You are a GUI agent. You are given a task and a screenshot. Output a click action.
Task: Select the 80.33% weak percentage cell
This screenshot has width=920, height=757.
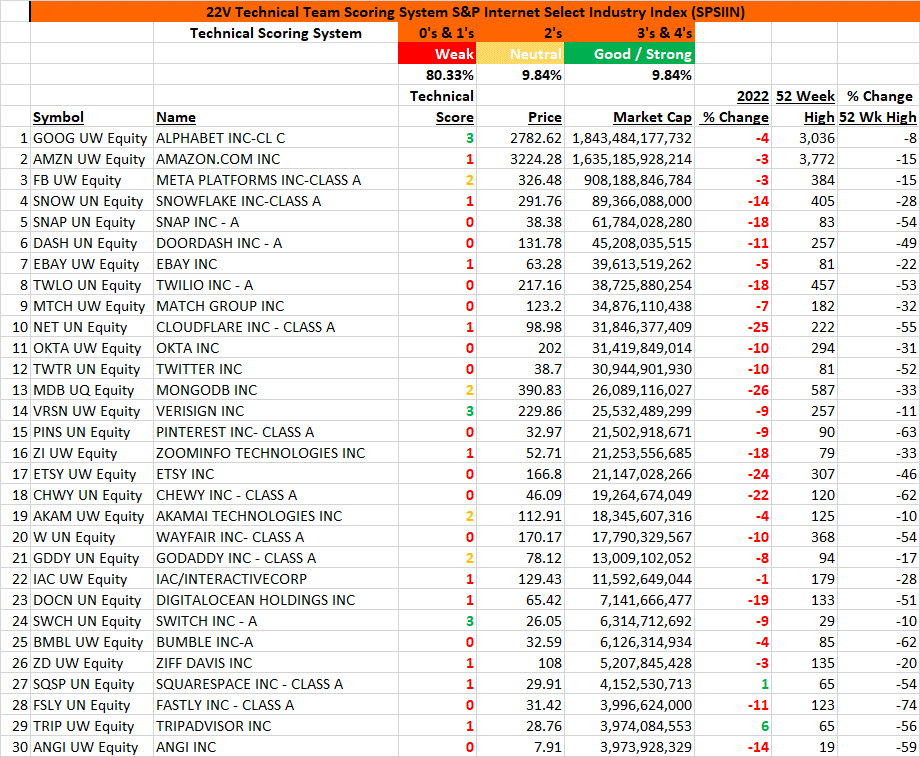pos(437,75)
